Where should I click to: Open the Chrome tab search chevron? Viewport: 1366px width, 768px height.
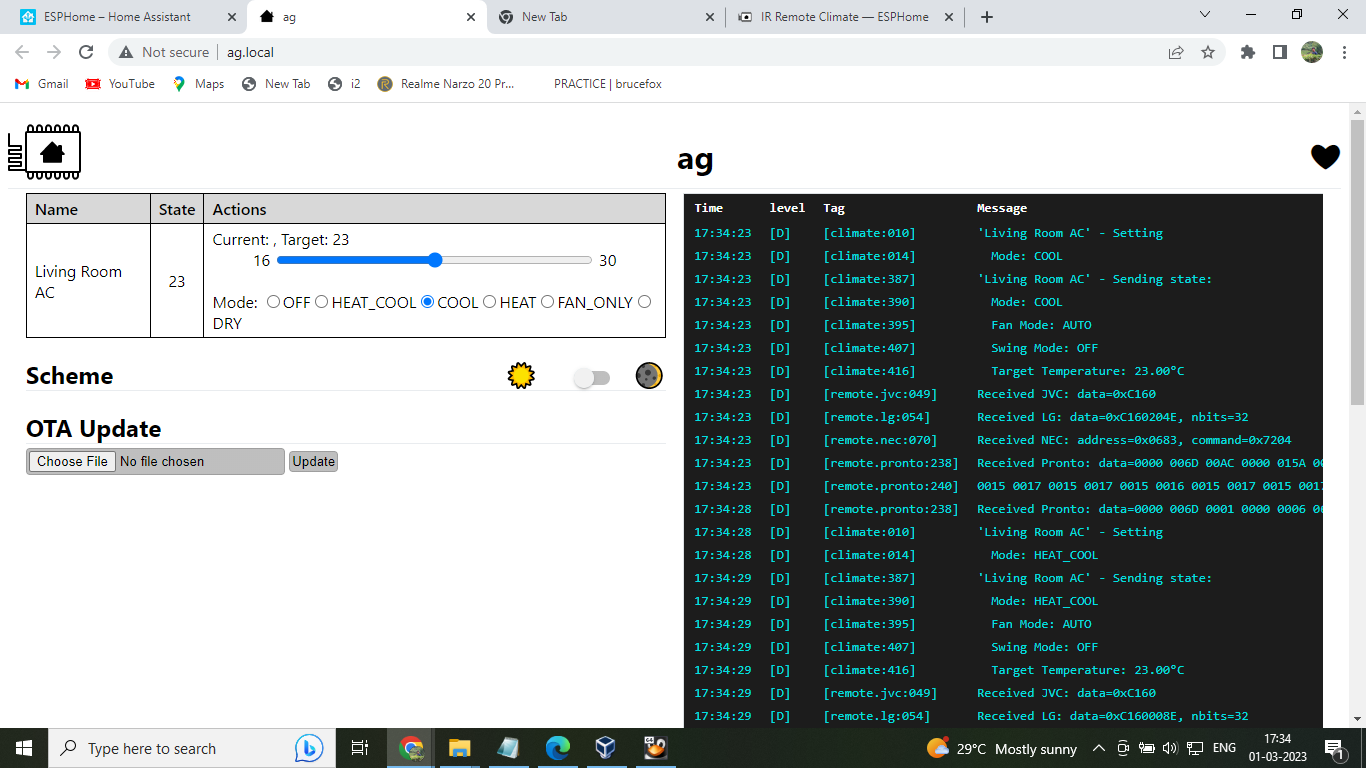(1204, 15)
